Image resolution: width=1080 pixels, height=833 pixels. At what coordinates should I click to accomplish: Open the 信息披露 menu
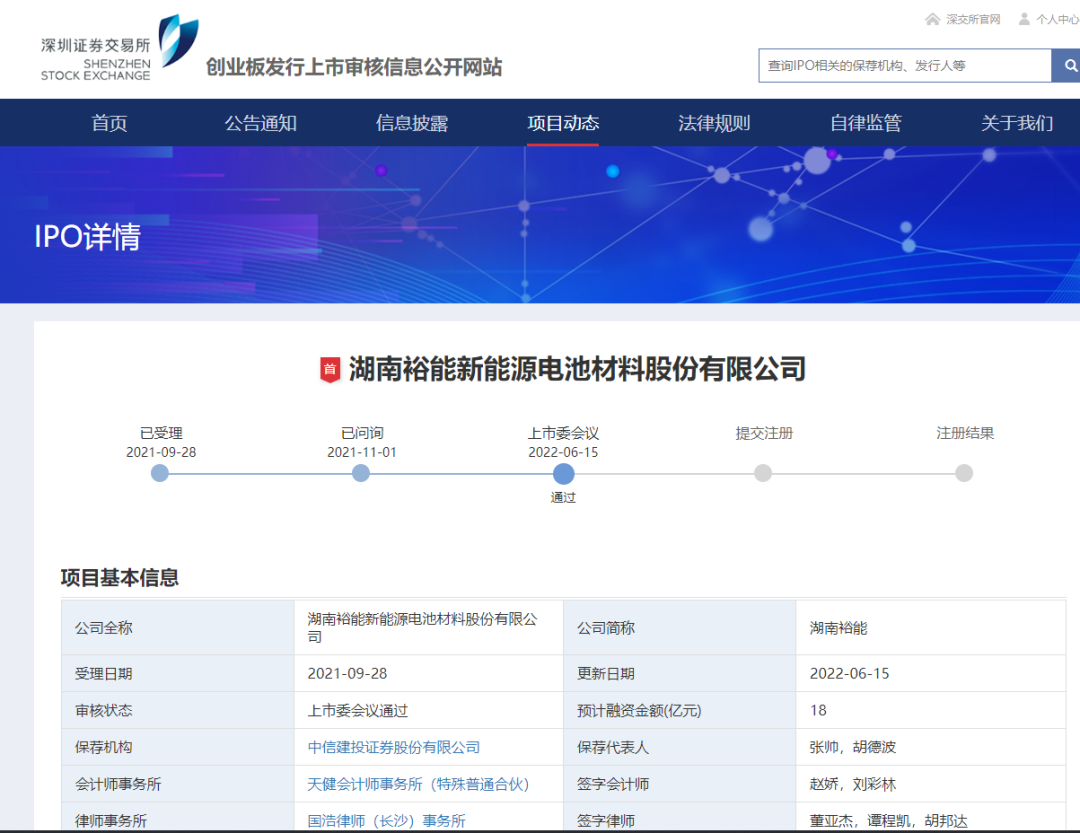point(412,123)
